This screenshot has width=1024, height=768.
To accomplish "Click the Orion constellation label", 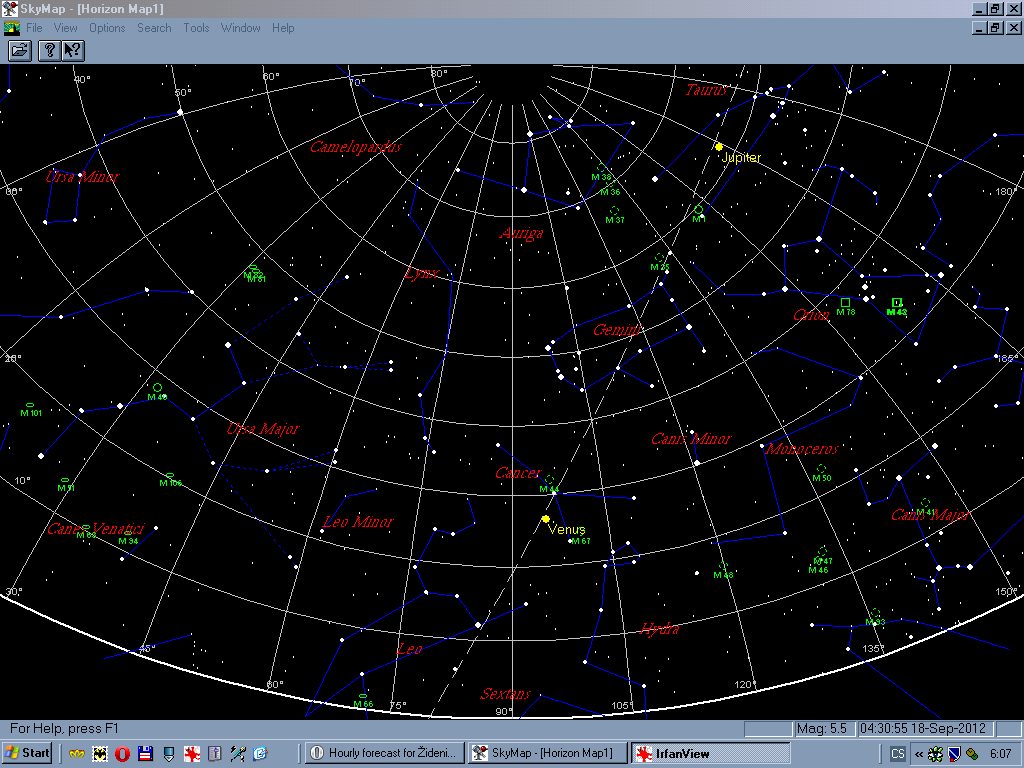I will (x=810, y=315).
